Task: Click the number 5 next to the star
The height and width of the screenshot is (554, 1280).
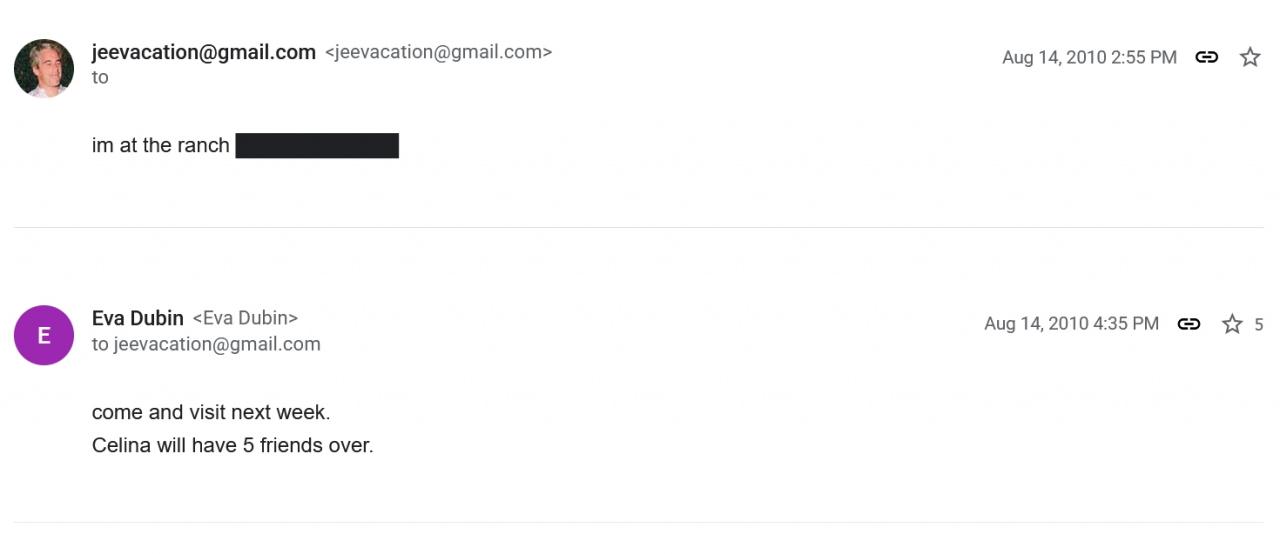Action: tap(1259, 324)
